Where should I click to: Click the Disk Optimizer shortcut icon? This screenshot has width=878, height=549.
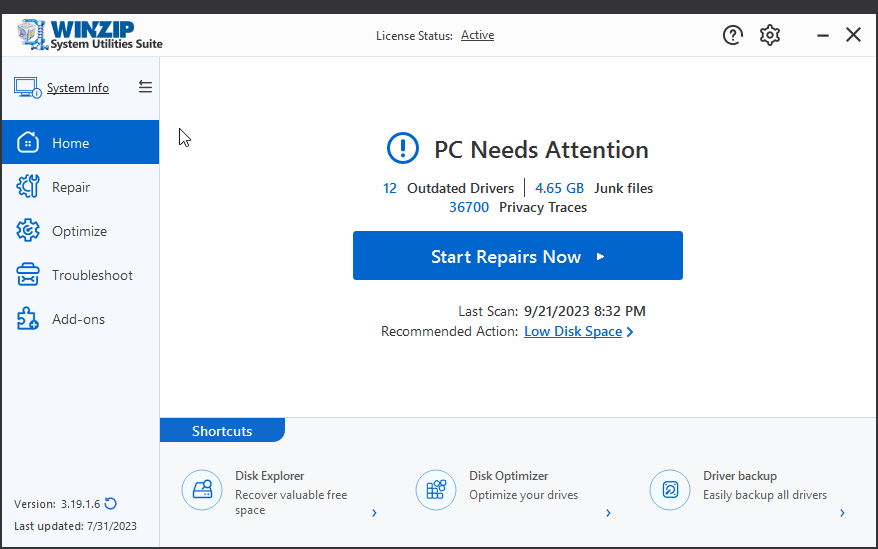436,489
